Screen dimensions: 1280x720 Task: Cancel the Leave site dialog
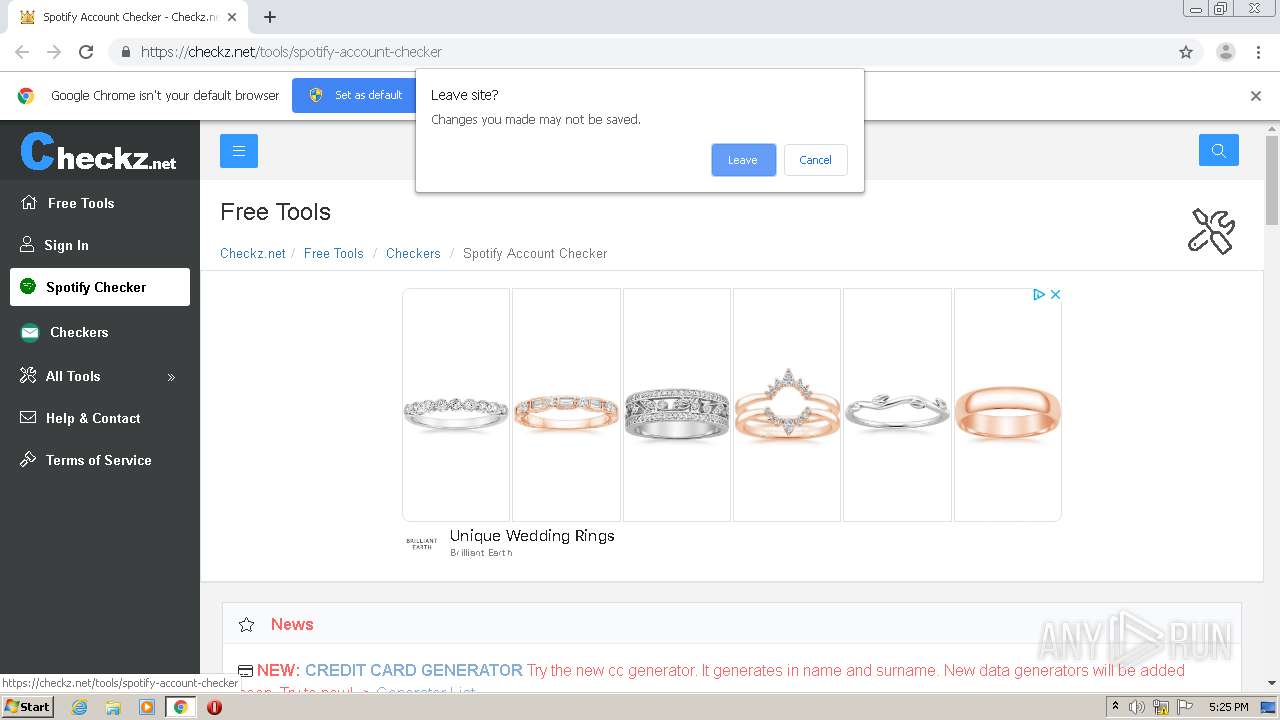[815, 160]
